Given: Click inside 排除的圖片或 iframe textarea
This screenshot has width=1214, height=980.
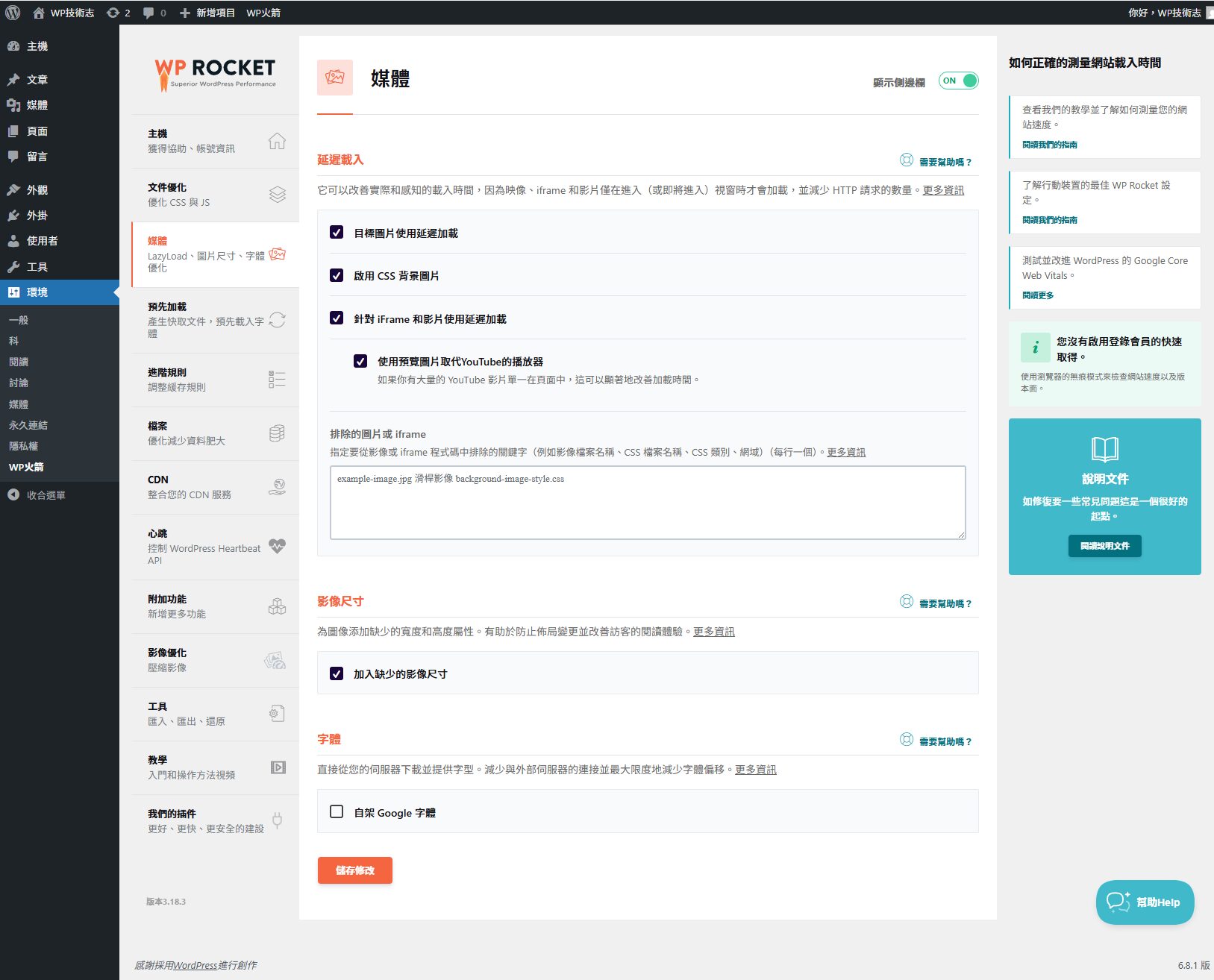Looking at the screenshot, I should (x=648, y=503).
